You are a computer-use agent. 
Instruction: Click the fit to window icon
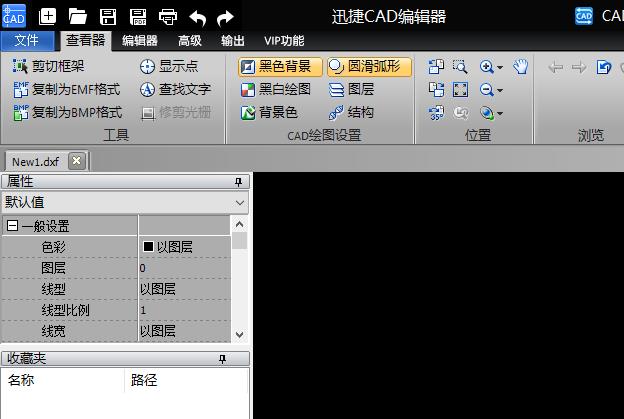pyautogui.click(x=460, y=90)
